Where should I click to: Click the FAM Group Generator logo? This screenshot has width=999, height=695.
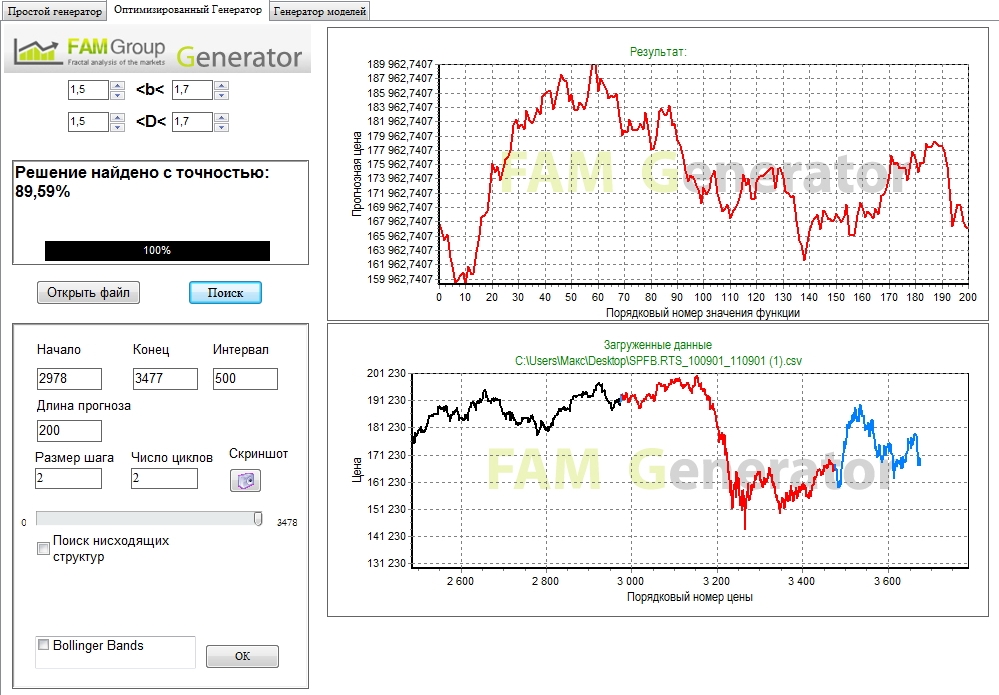[x=157, y=51]
